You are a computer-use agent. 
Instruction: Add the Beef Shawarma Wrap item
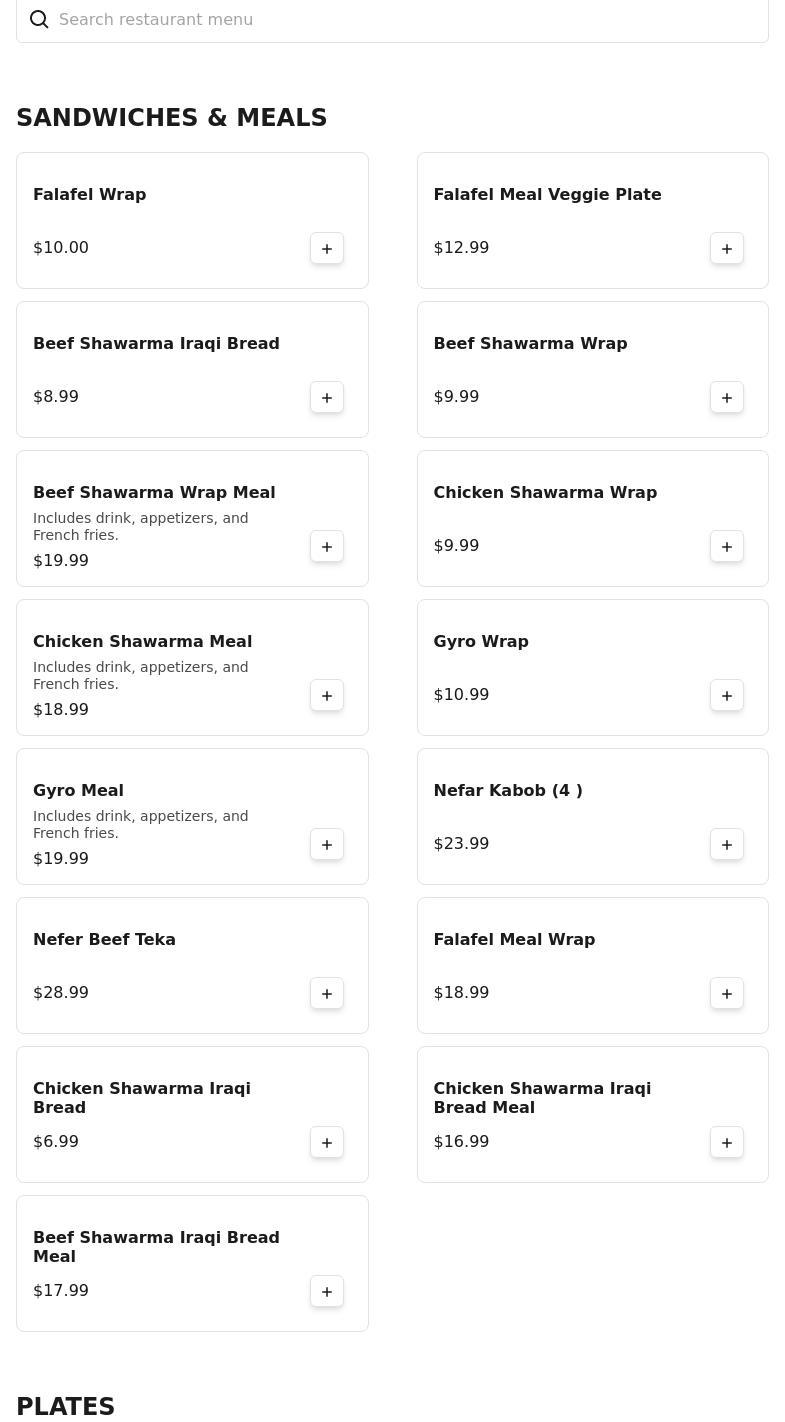coord(727,398)
